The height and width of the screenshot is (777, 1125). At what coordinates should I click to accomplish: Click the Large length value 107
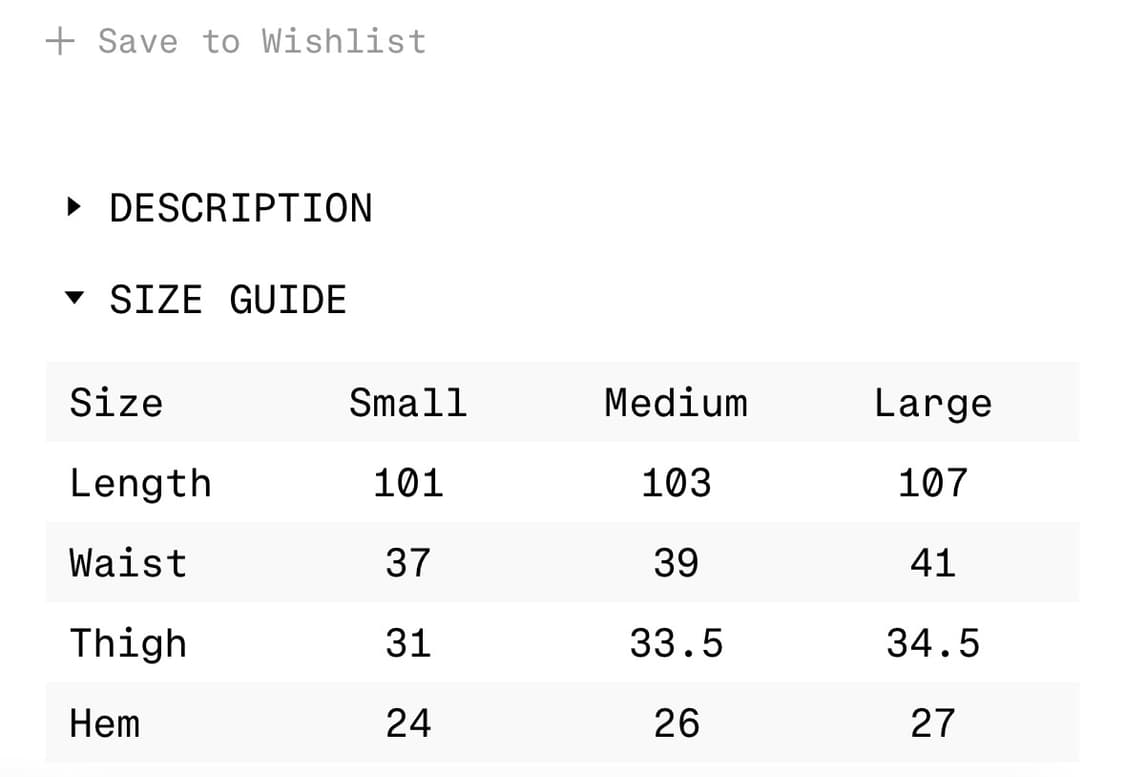pos(933,483)
